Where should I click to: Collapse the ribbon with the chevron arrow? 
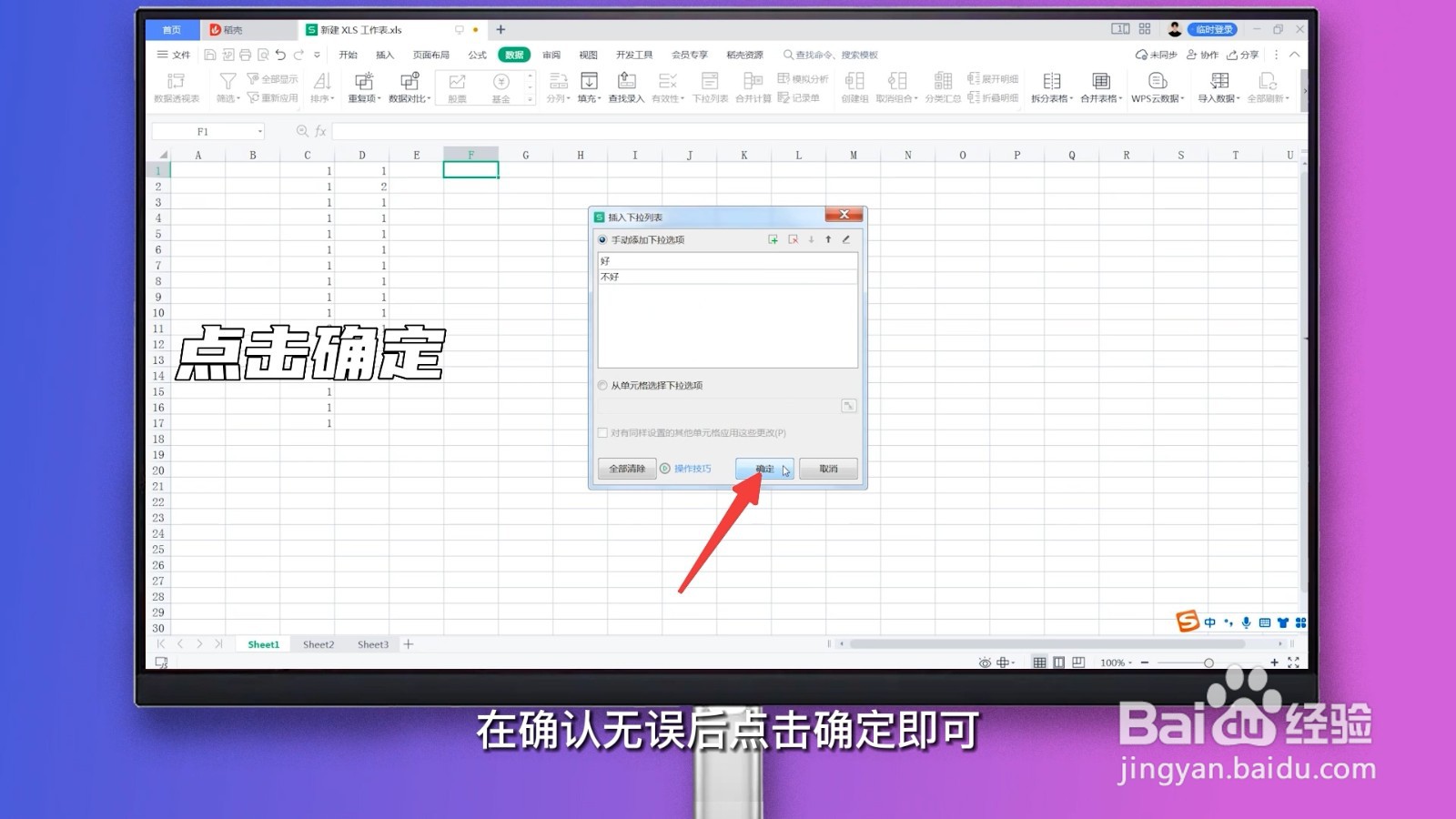click(x=1294, y=55)
